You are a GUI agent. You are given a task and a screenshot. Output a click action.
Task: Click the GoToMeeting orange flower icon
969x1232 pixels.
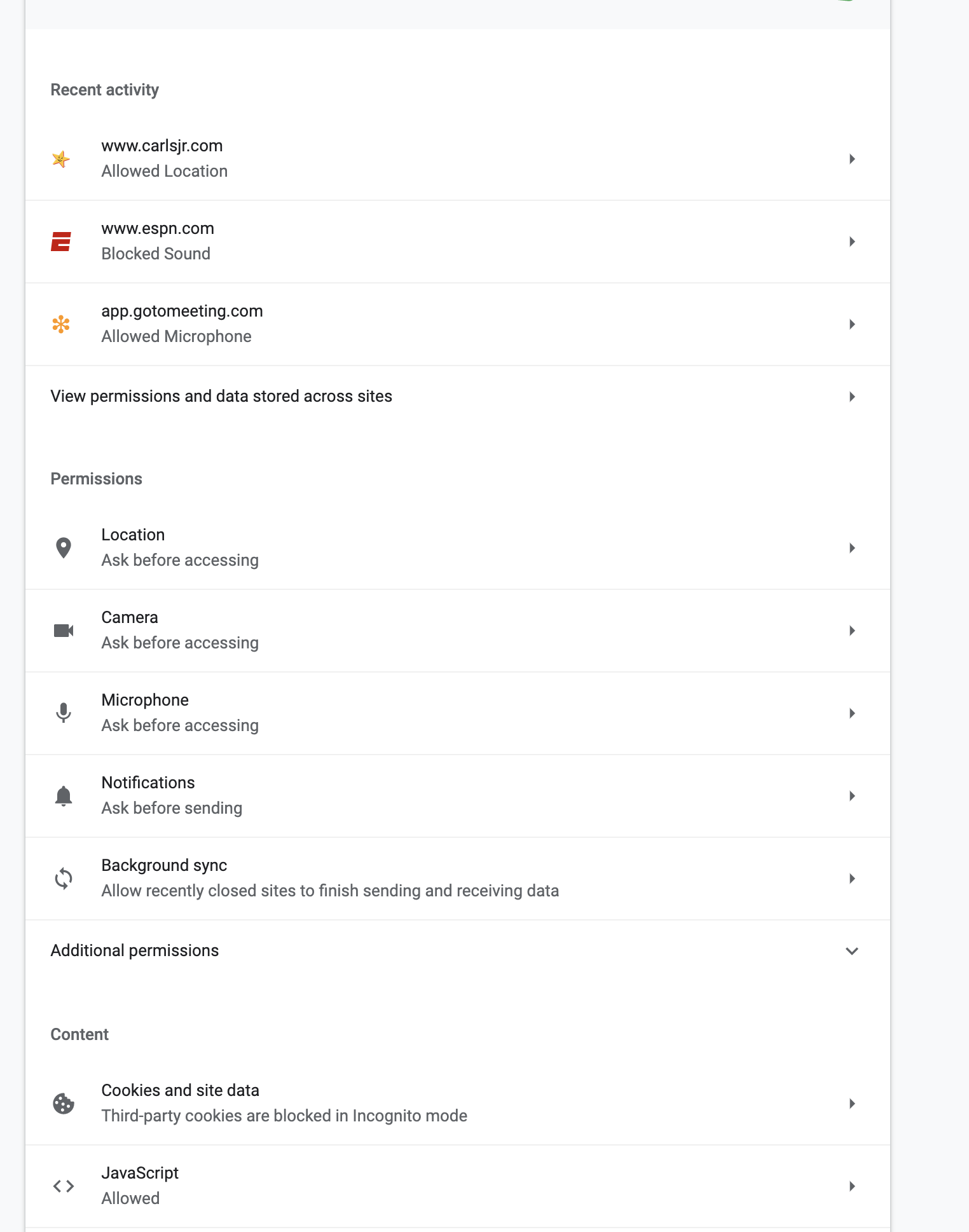(61, 324)
